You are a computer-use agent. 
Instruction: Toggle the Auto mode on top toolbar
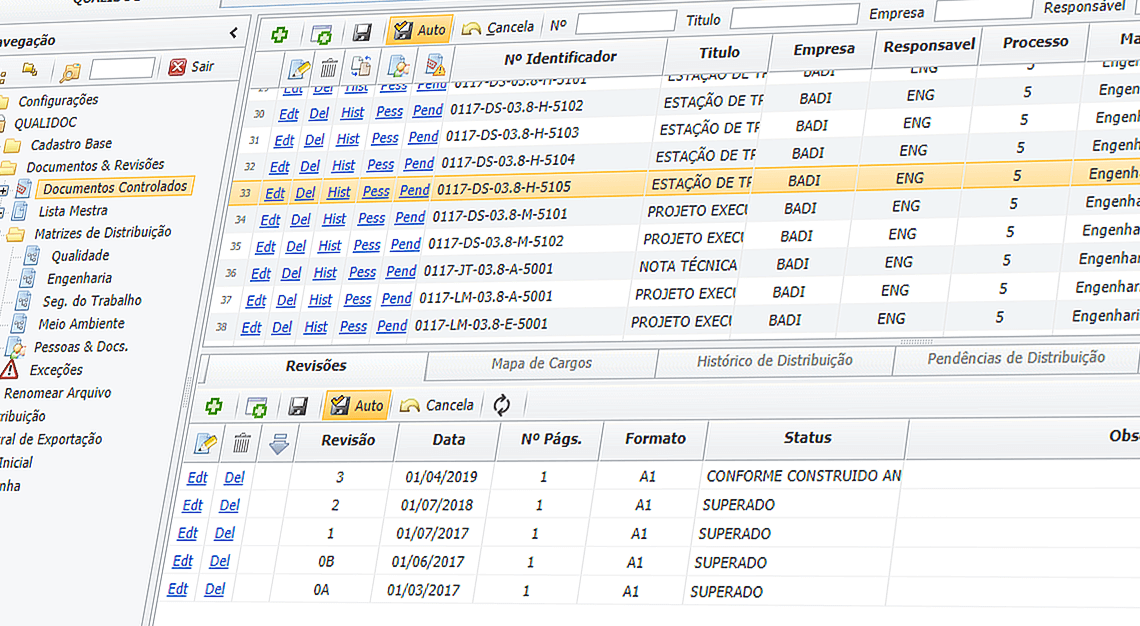(x=419, y=29)
